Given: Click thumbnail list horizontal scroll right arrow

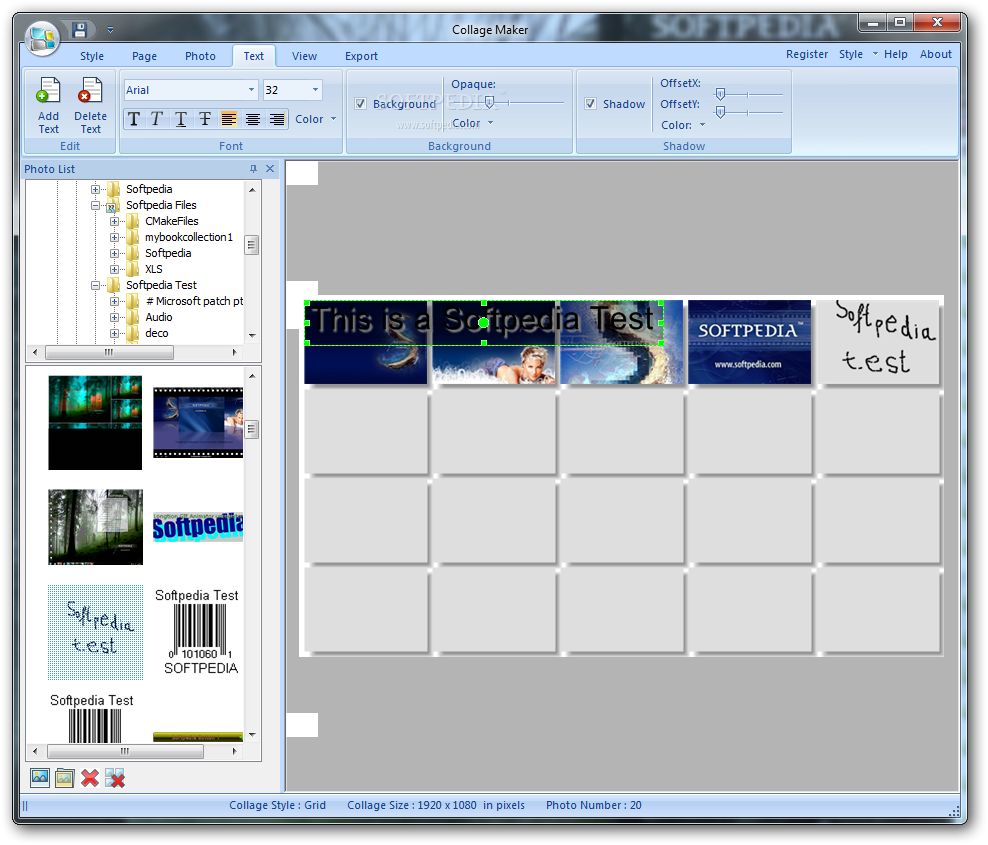Looking at the screenshot, I should pos(234,751).
